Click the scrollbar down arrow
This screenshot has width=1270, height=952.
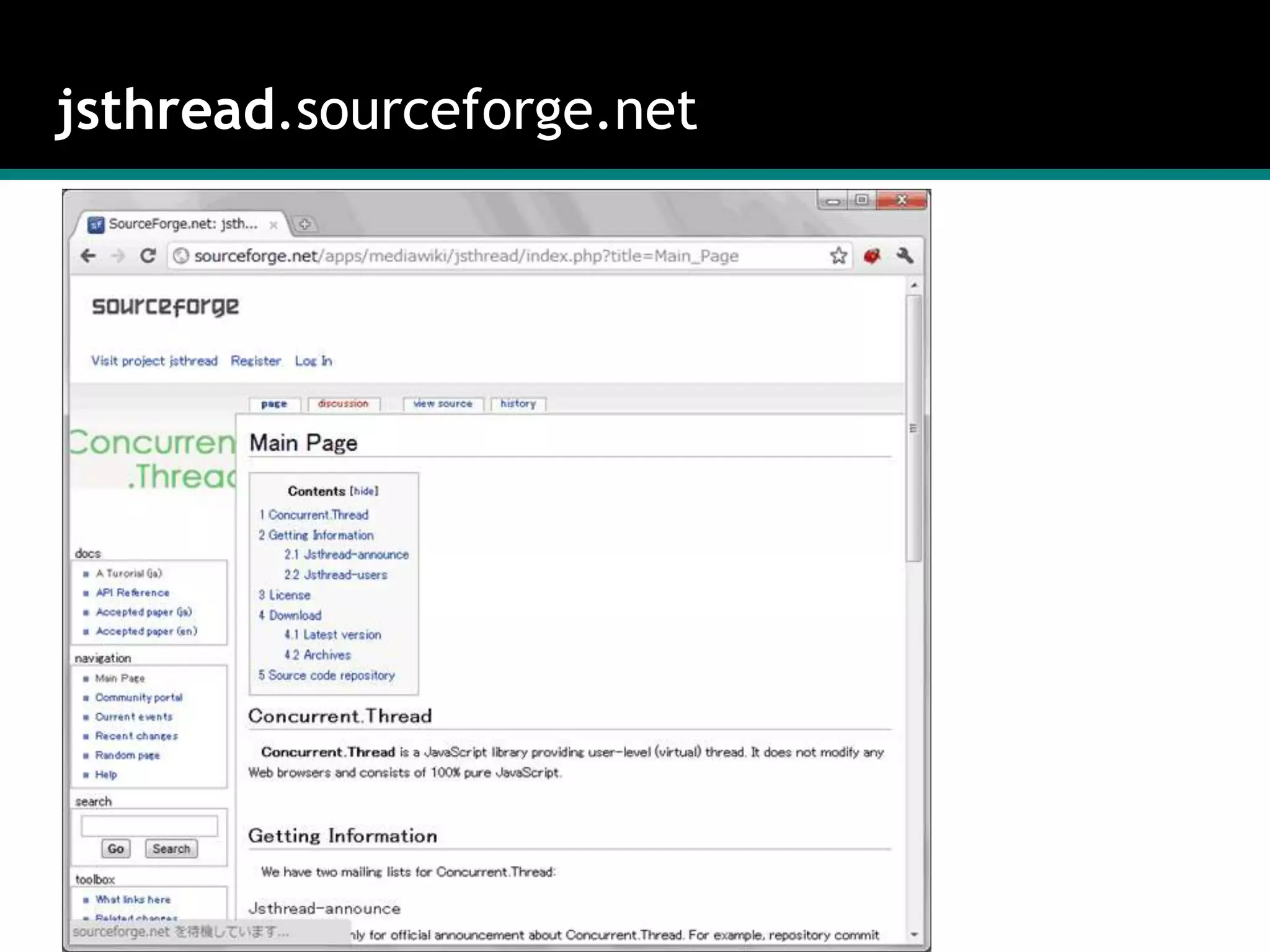(914, 934)
